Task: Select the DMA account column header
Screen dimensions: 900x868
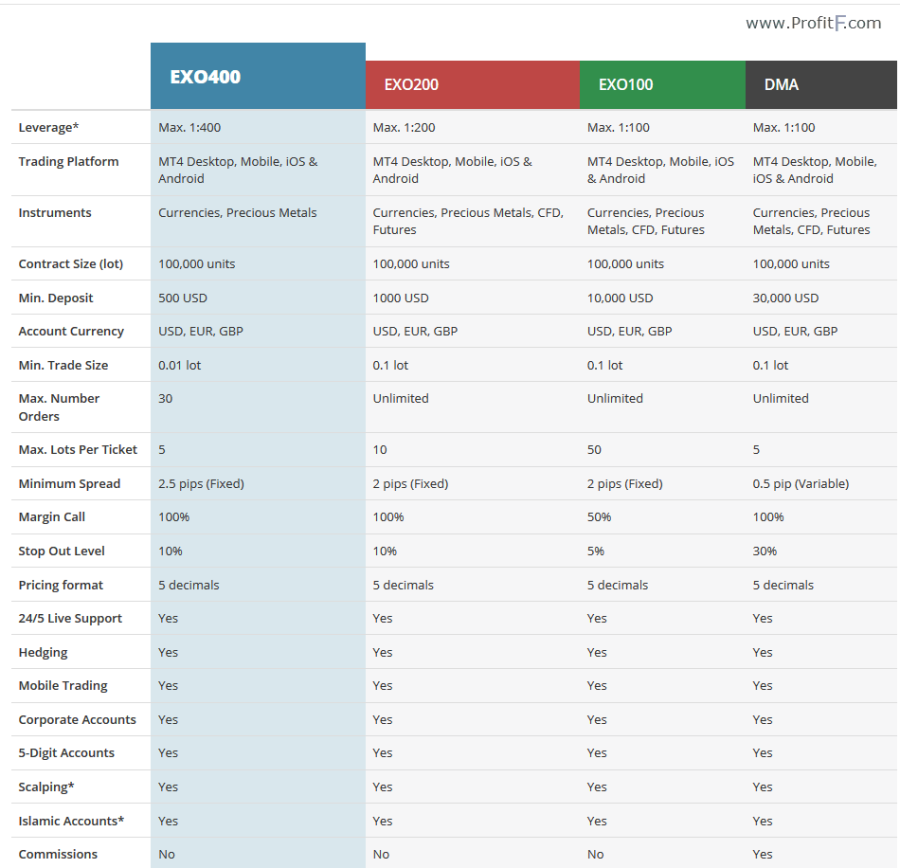Action: point(821,85)
